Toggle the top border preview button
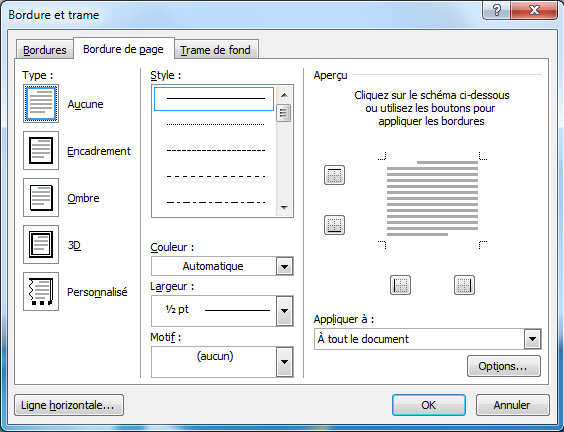This screenshot has height=432, width=564. (335, 175)
